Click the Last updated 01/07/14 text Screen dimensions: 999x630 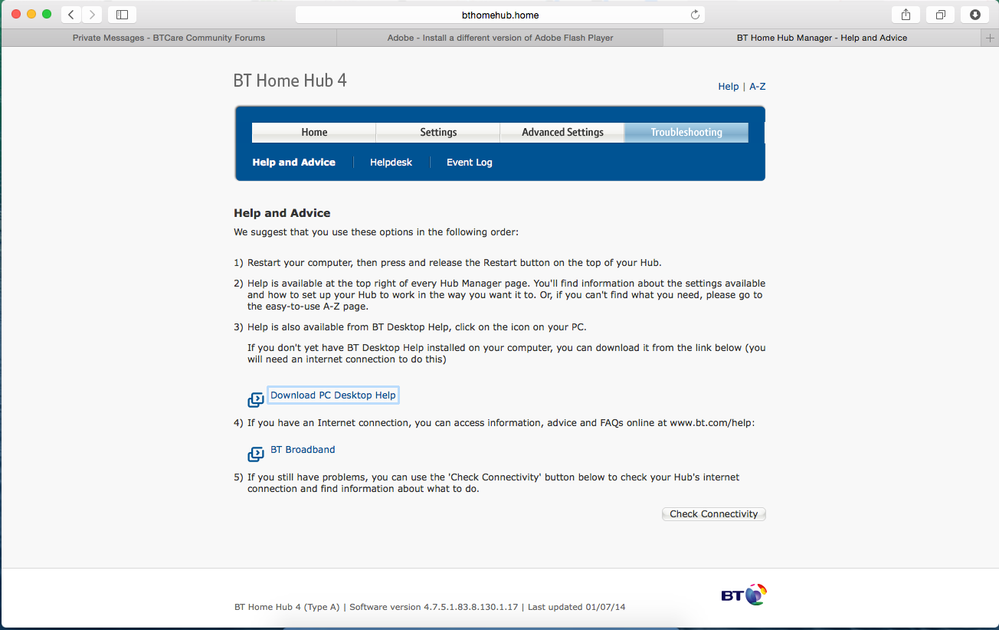(x=577, y=607)
